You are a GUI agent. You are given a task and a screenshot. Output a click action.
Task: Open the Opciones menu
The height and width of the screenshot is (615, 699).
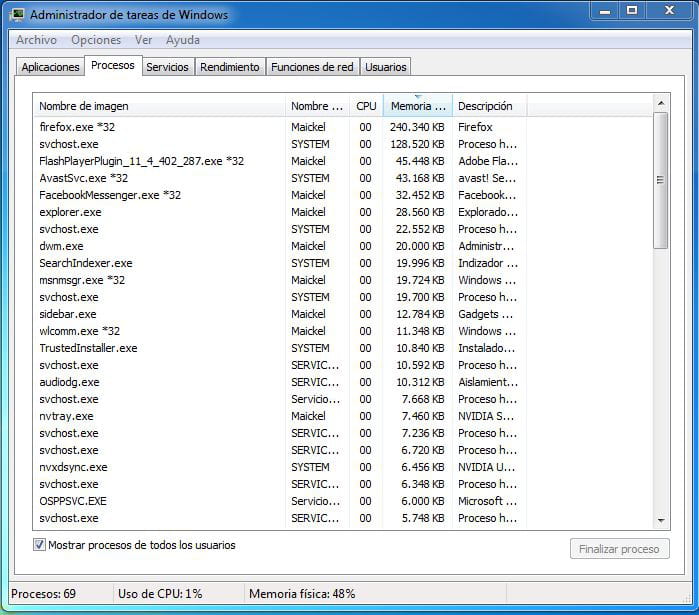pos(96,40)
